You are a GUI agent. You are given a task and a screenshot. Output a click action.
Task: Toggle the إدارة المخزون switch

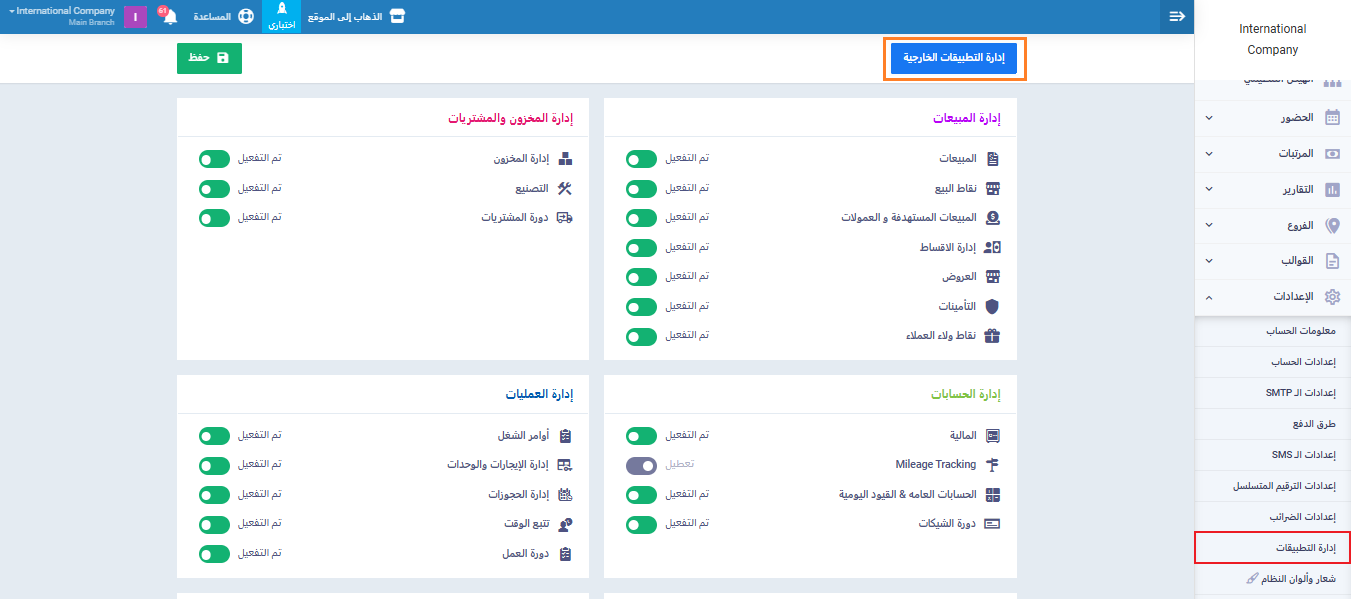point(214,159)
